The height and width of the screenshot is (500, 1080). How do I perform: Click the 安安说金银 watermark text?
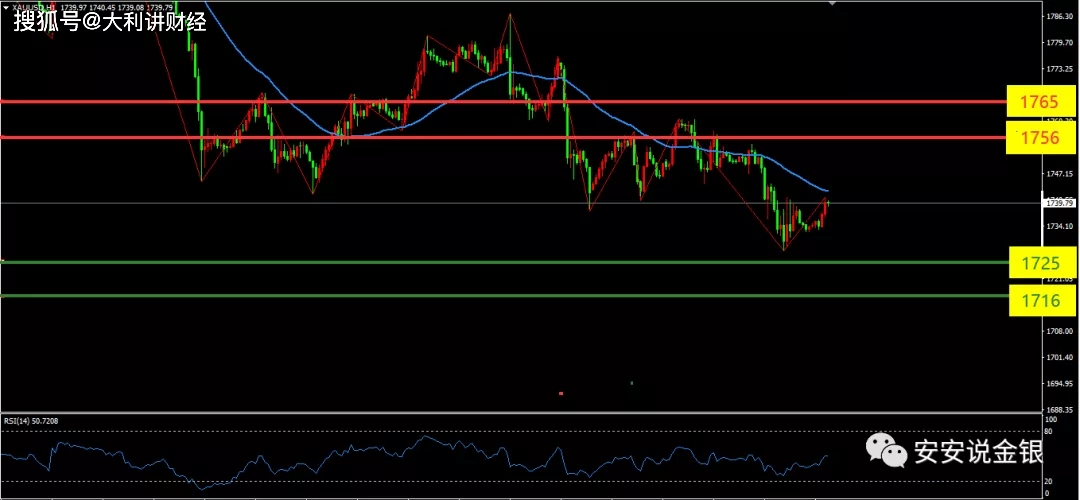(977, 453)
